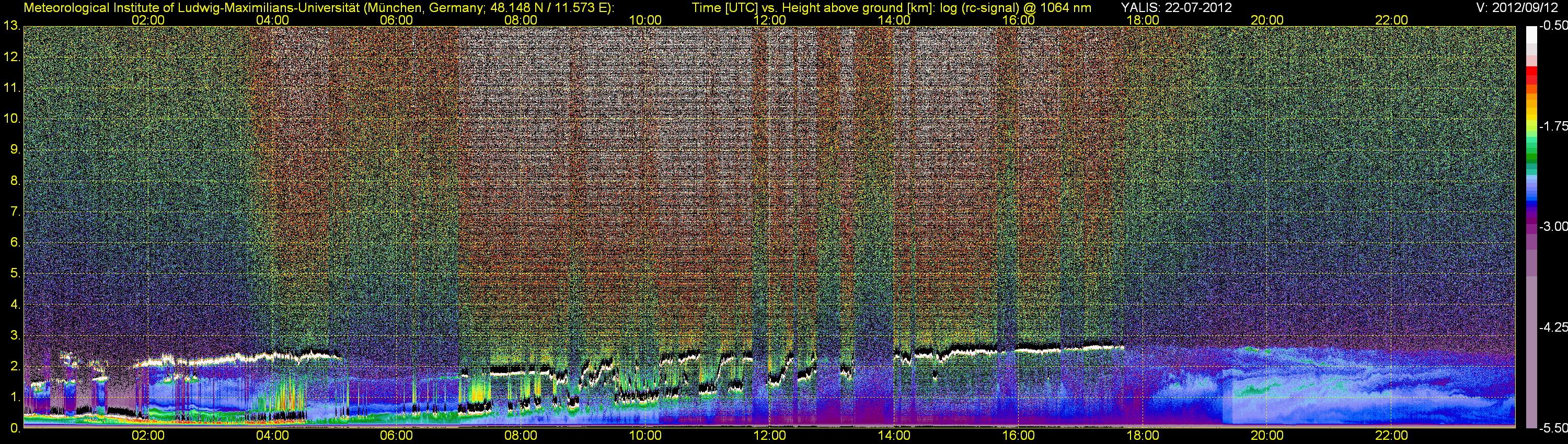
Task: Click the -3.00 color scale label
Action: click(x=1553, y=227)
